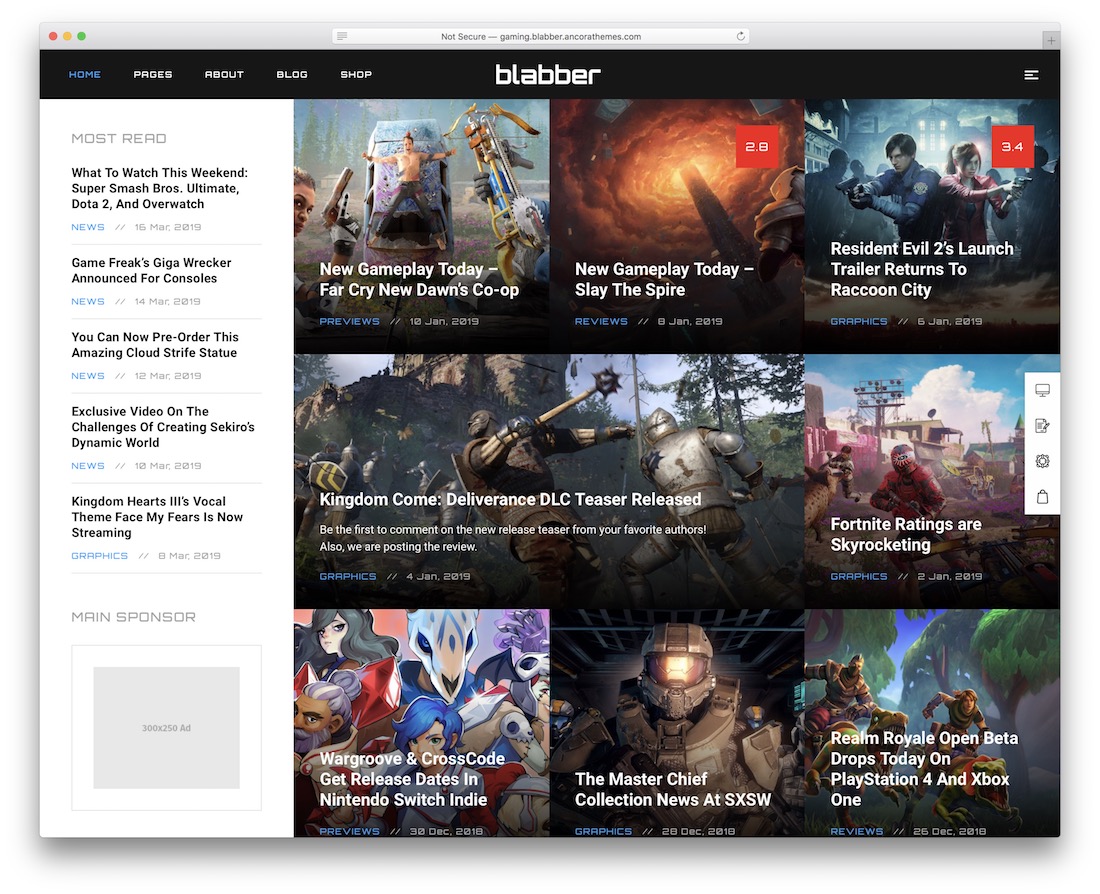
Task: Click Graphics category on Fortnite post
Action: (x=859, y=576)
